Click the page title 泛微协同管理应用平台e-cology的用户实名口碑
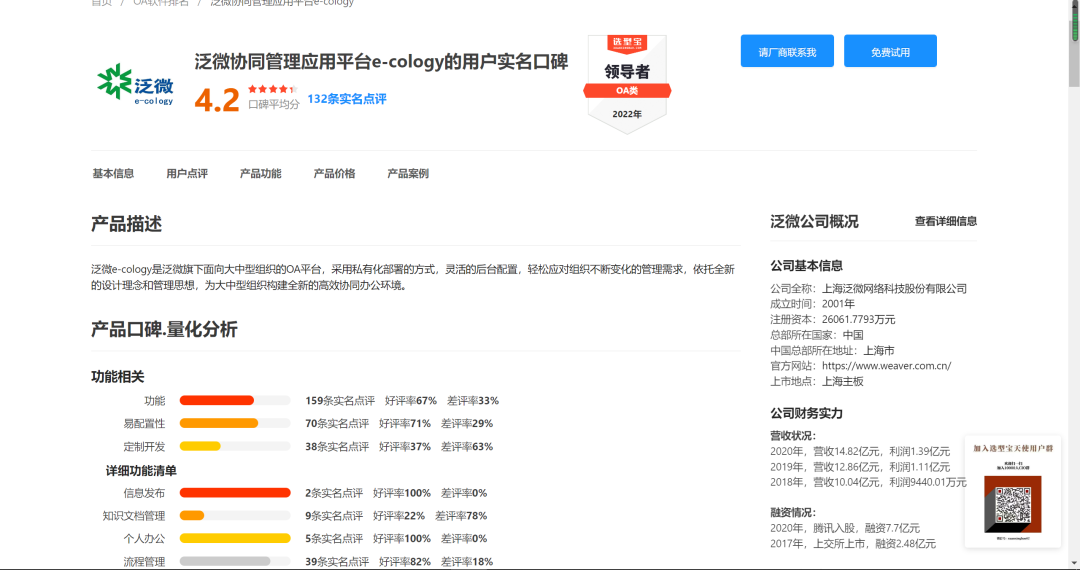 381,61
